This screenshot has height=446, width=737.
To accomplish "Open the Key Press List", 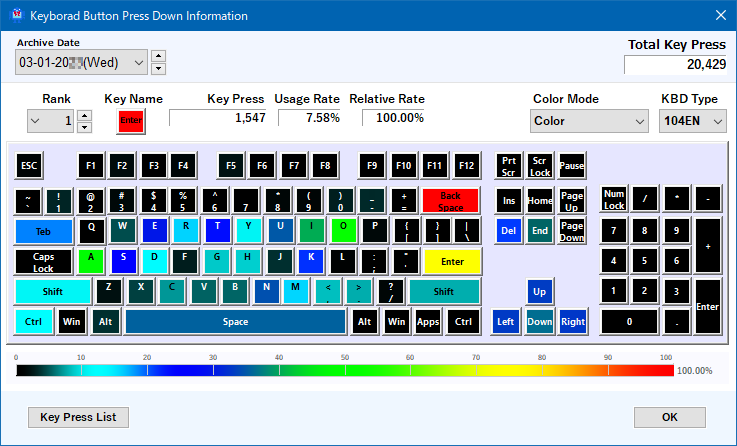I will point(78,417).
